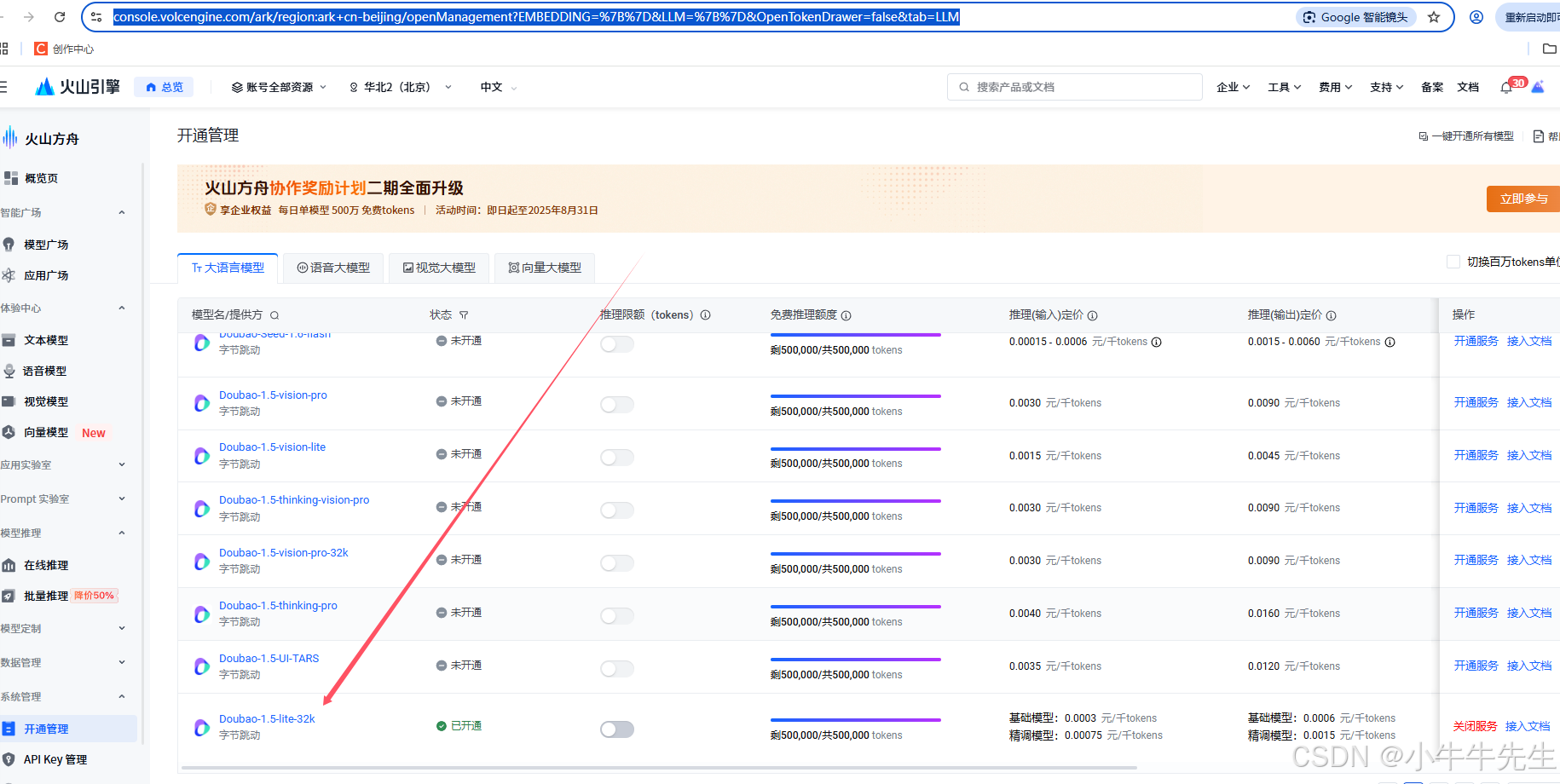The image size is (1560, 784).
Task: Go to 总览 home button
Action: [x=165, y=87]
